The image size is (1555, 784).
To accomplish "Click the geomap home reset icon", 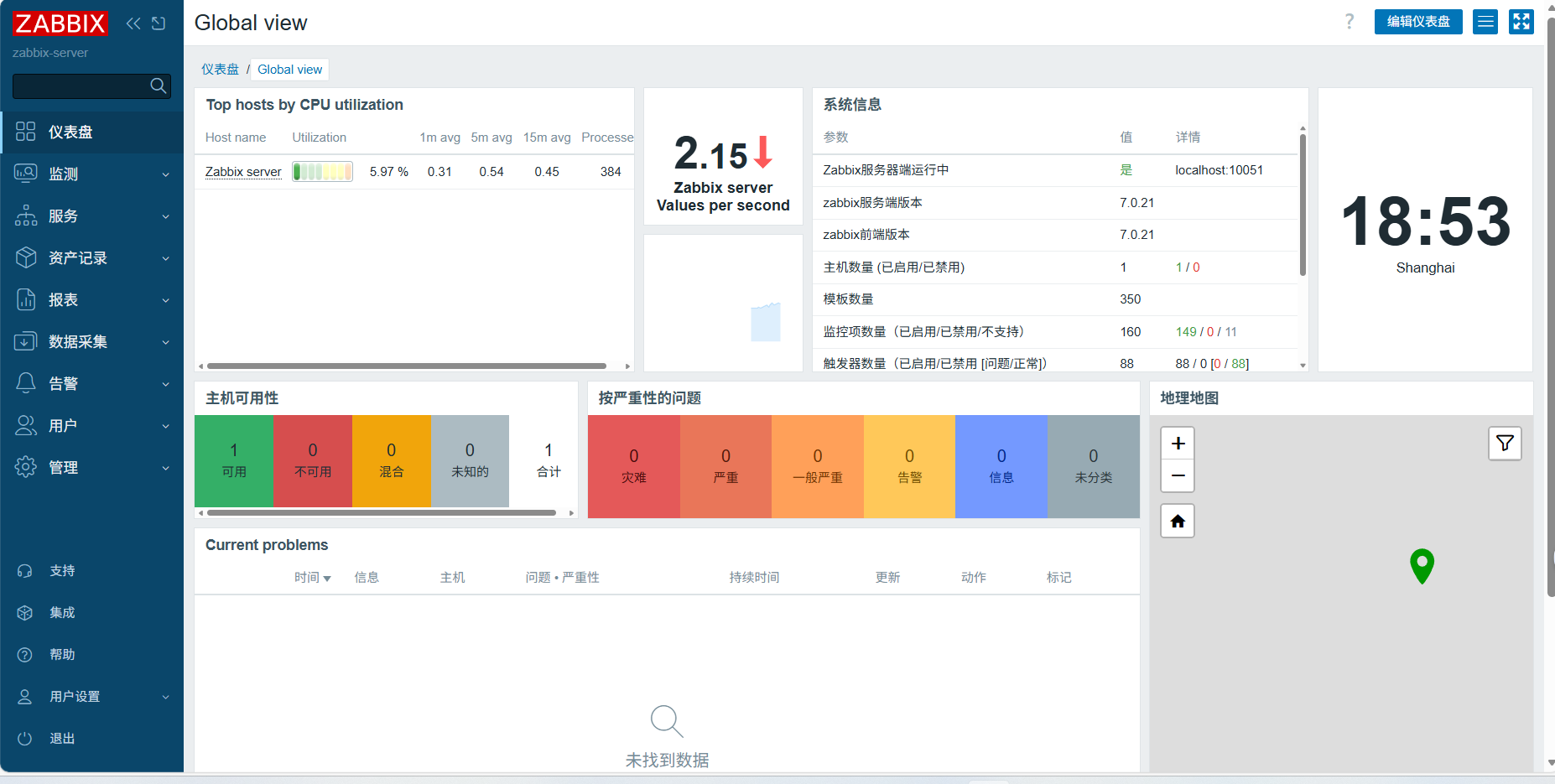I will pos(1178,521).
